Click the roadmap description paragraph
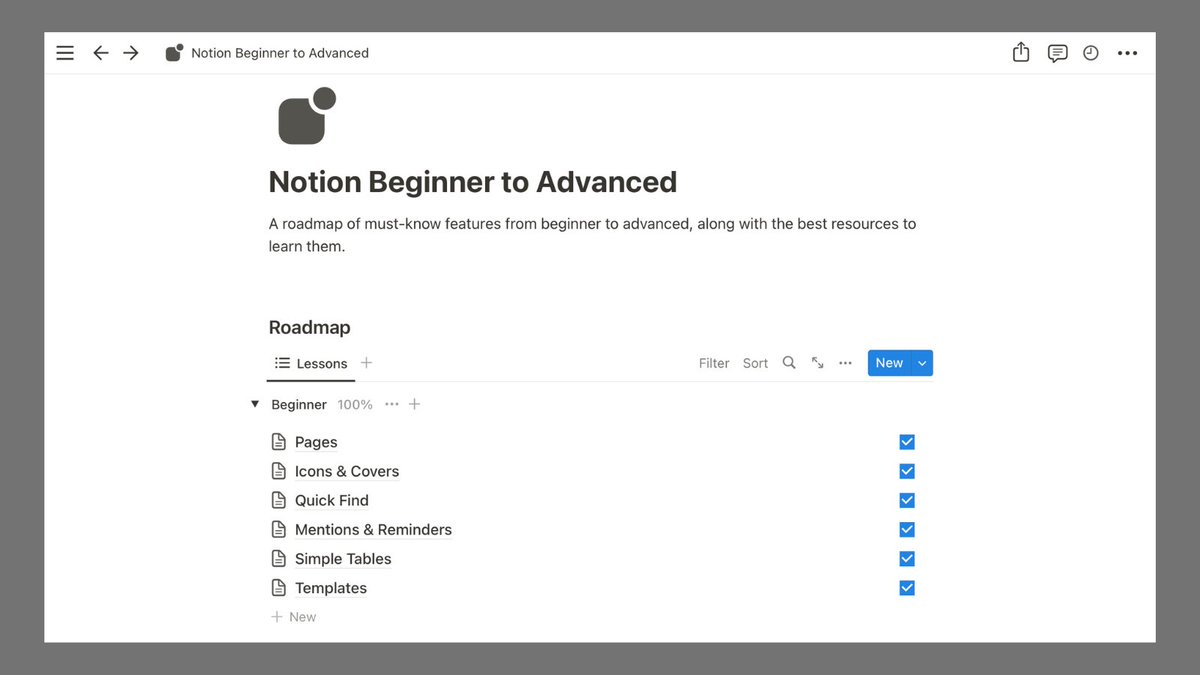The image size is (1200, 675). click(x=592, y=235)
